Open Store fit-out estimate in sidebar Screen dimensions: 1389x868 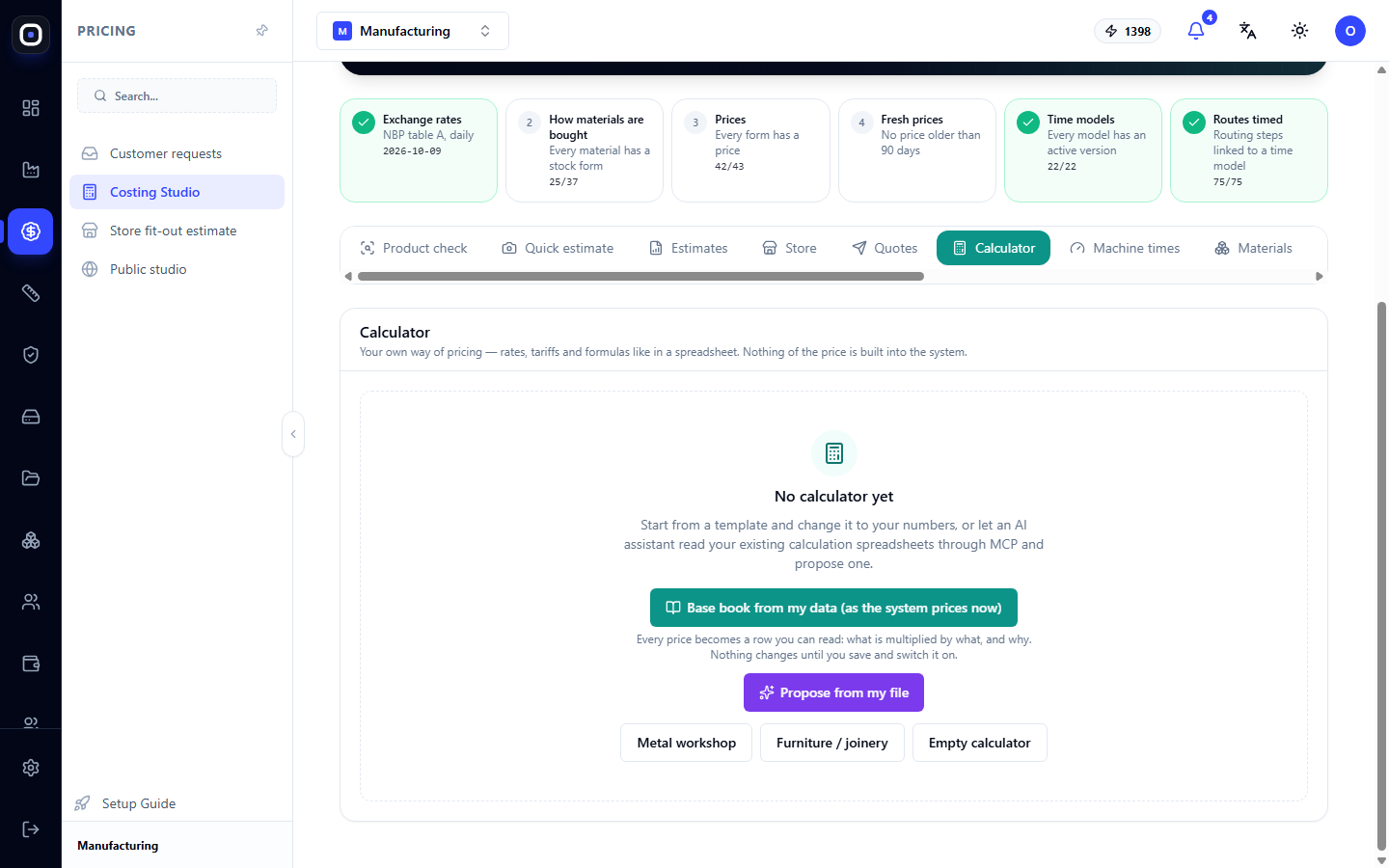[x=177, y=231]
